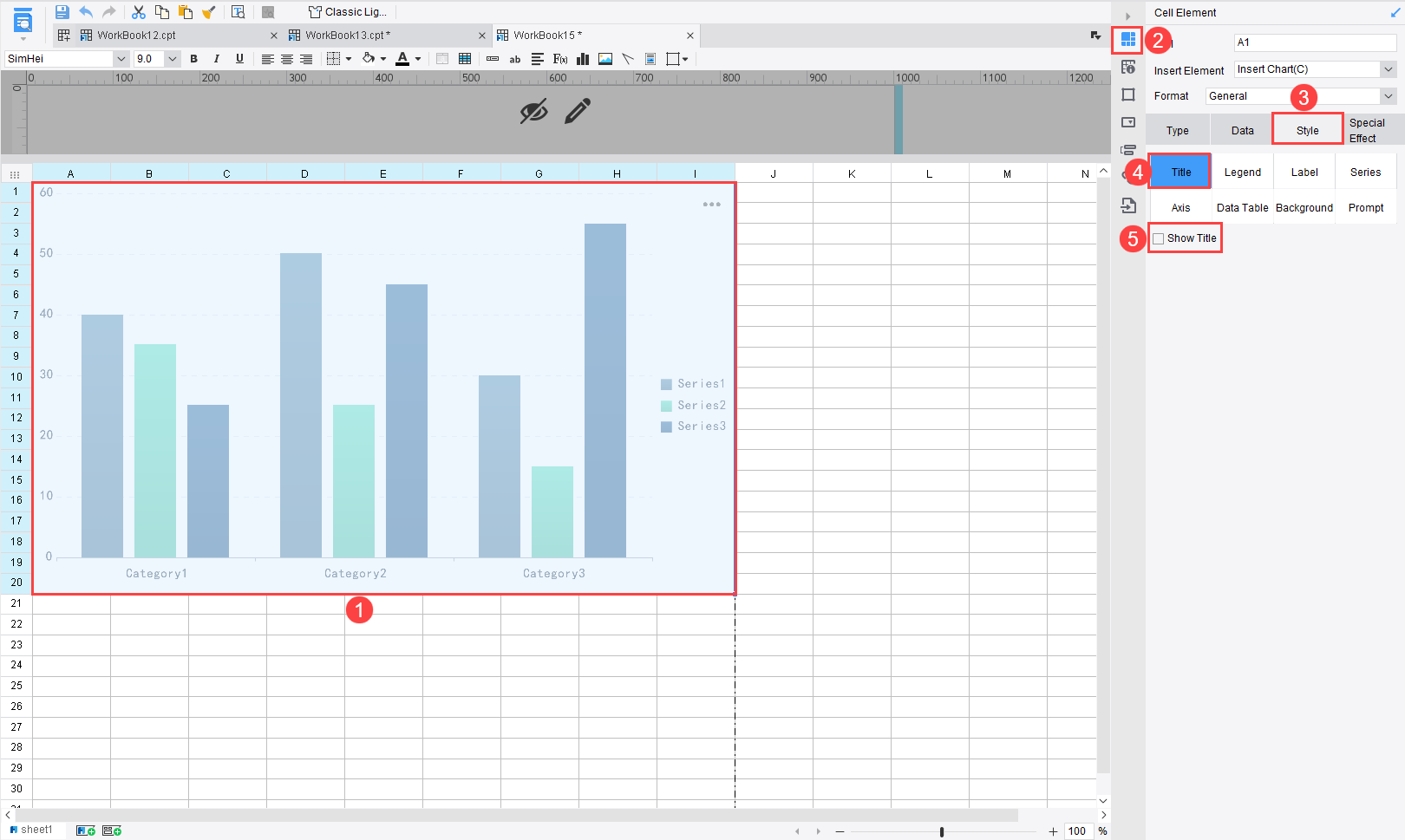Toggle underline formatting
The height and width of the screenshot is (840, 1405).
coord(239,59)
